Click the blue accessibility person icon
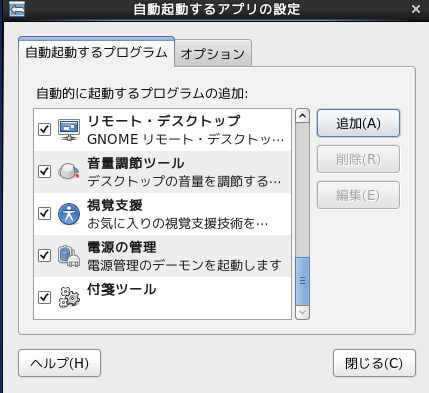Image resolution: width=429 pixels, height=393 pixels. (x=69, y=214)
